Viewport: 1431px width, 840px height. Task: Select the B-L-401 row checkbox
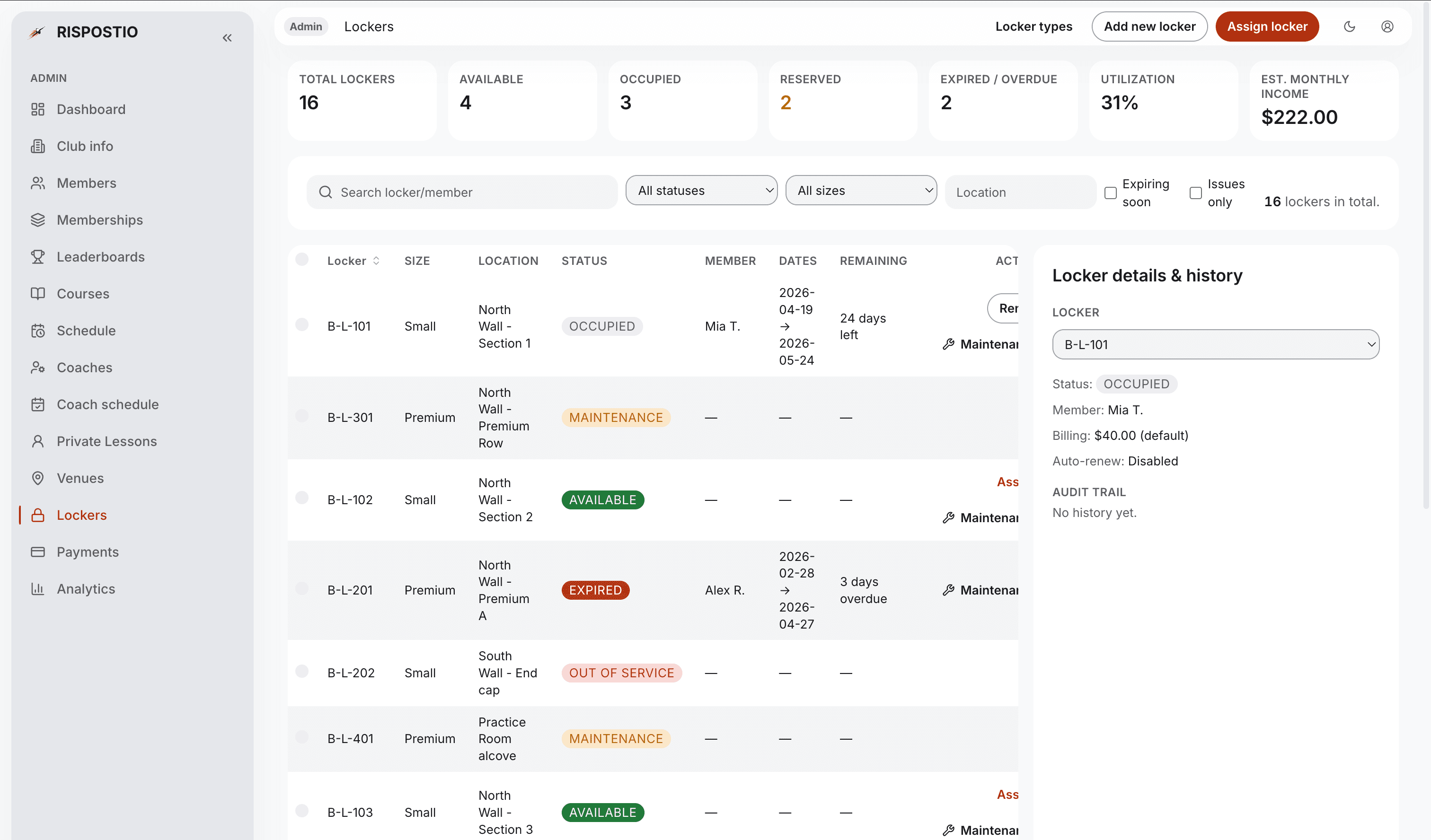pos(302,737)
